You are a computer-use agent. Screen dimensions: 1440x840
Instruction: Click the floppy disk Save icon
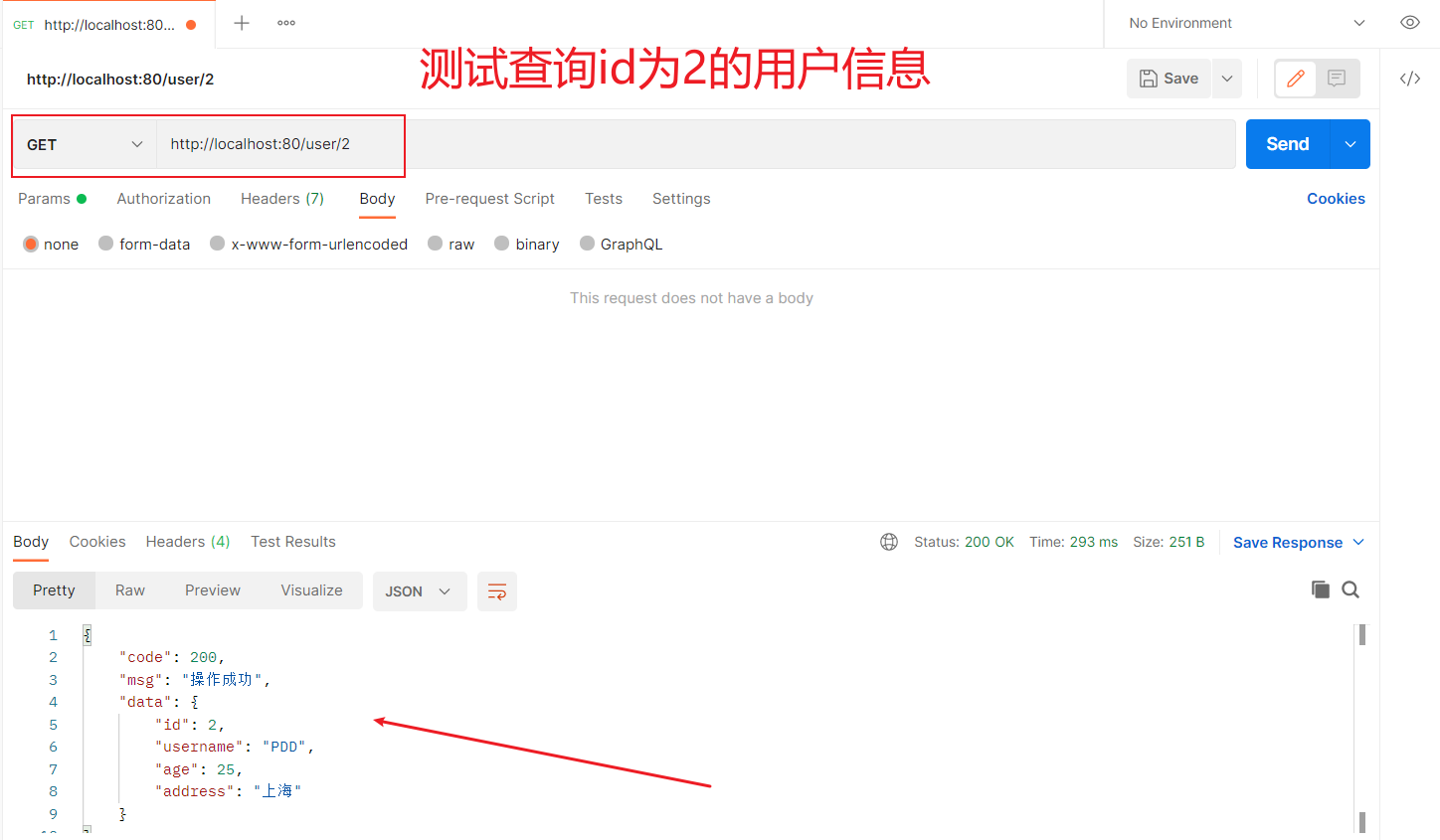pos(1149,79)
